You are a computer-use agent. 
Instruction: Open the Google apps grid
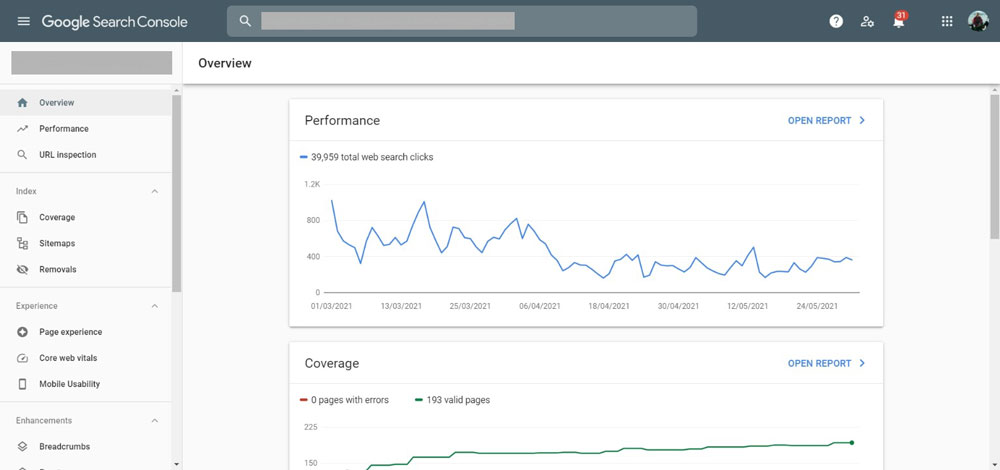pyautogui.click(x=947, y=21)
